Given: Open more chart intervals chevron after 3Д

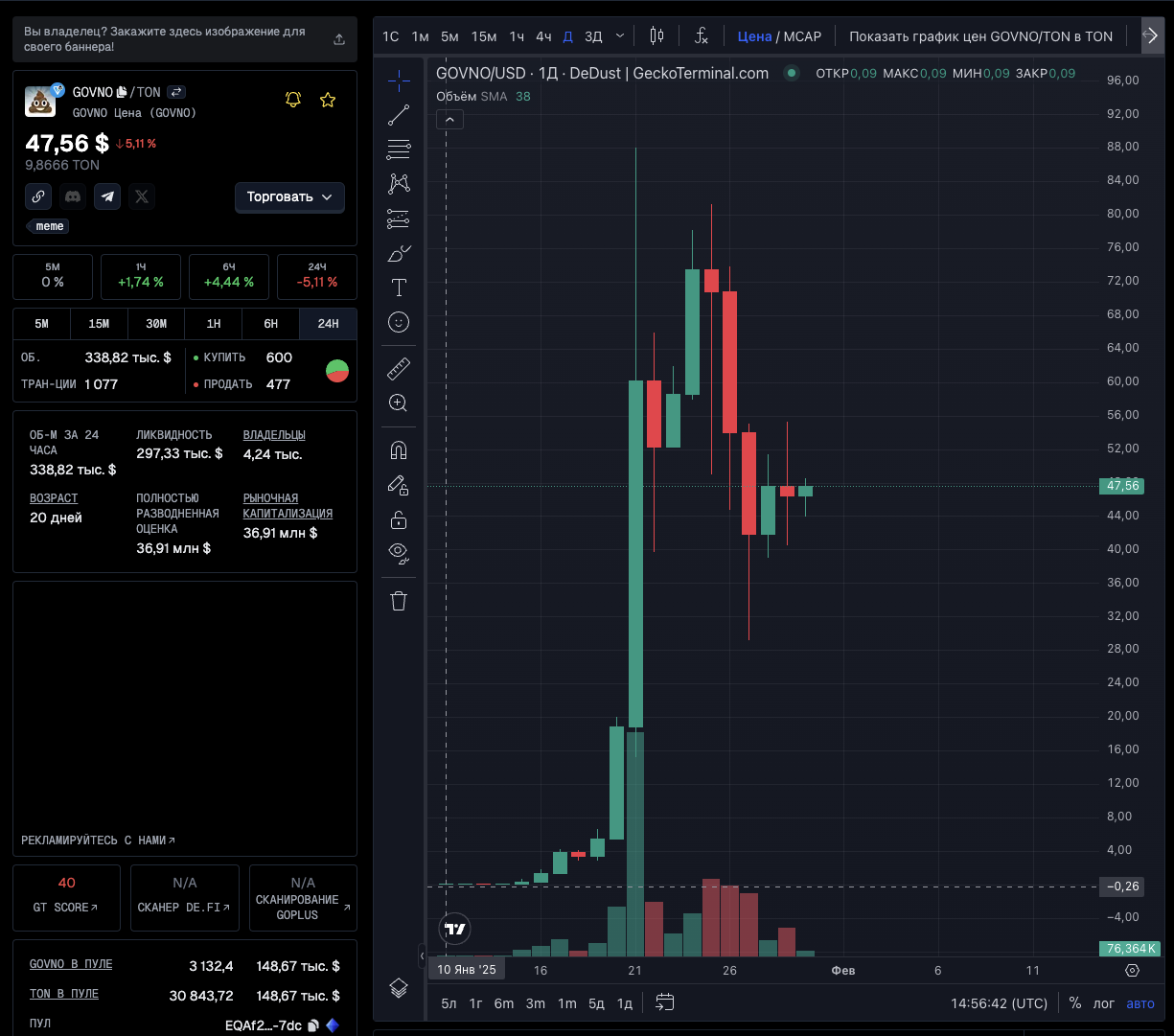Looking at the screenshot, I should 619,36.
